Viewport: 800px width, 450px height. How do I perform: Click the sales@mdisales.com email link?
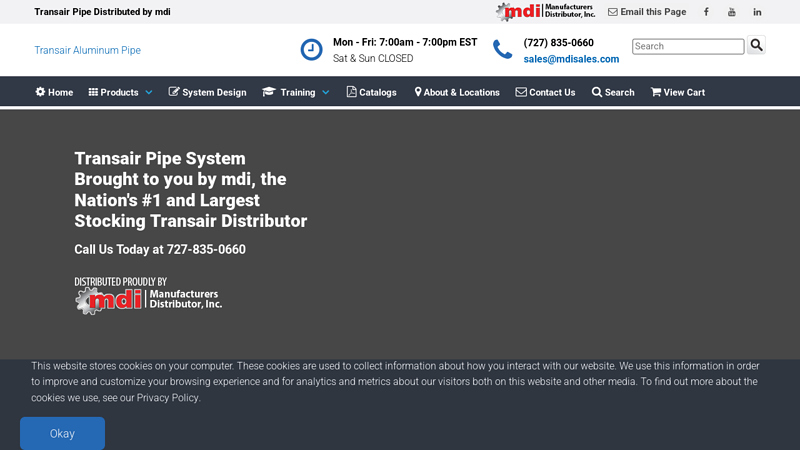[571, 59]
